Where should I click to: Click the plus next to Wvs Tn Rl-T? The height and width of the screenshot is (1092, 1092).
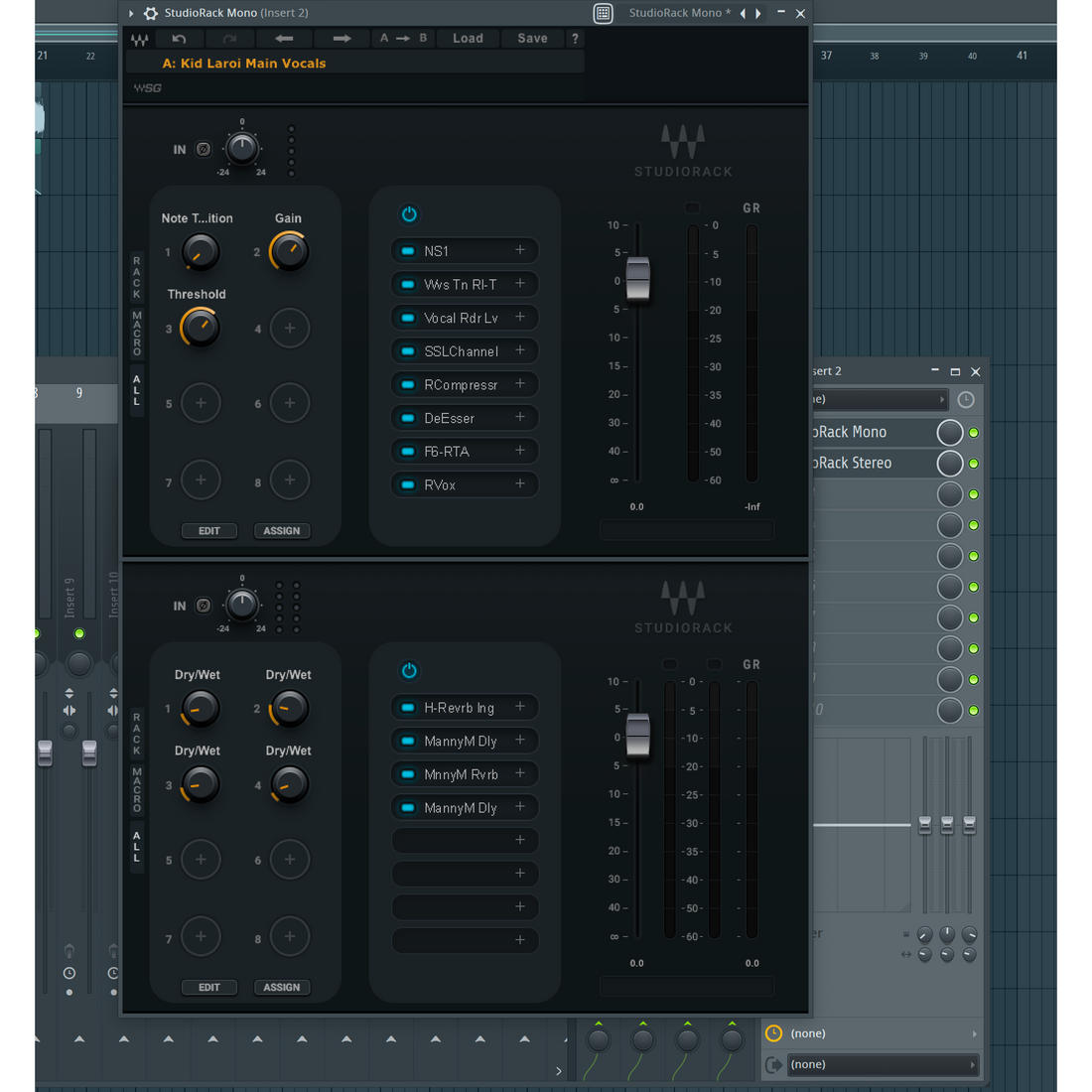[520, 284]
